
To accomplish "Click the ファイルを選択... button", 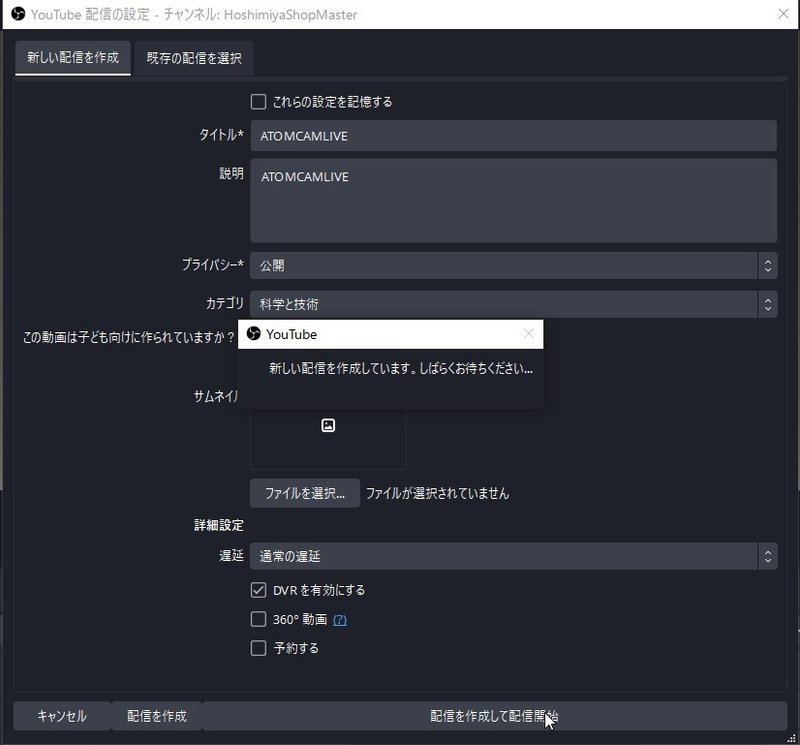I will click(x=305, y=493).
